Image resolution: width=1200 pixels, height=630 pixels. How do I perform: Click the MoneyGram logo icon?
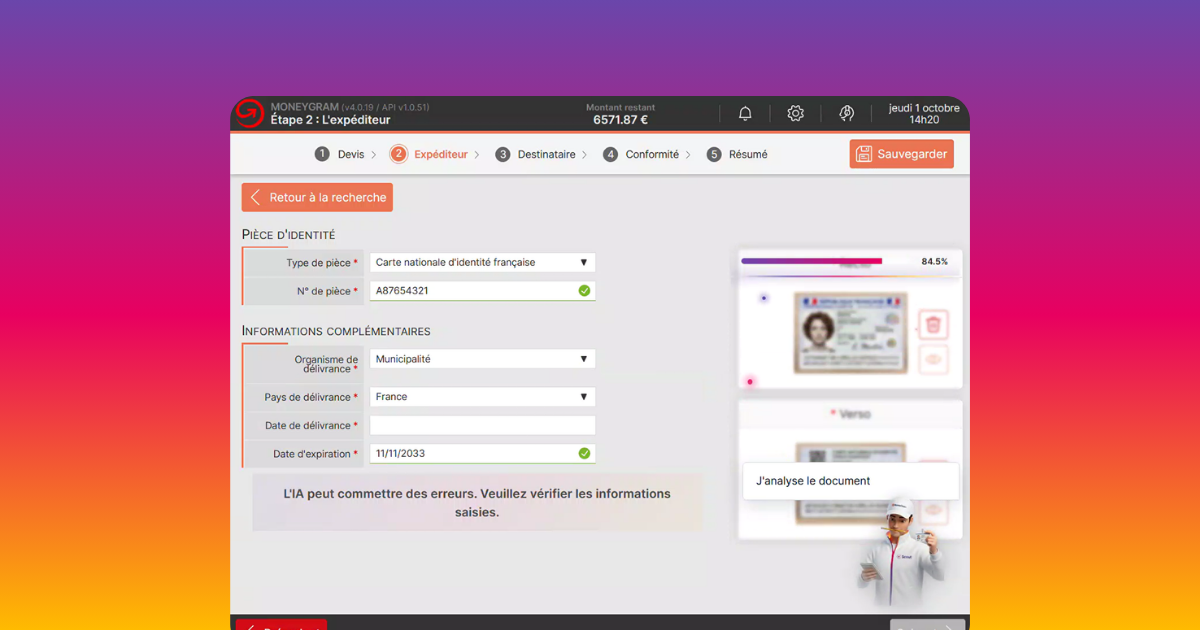point(250,114)
